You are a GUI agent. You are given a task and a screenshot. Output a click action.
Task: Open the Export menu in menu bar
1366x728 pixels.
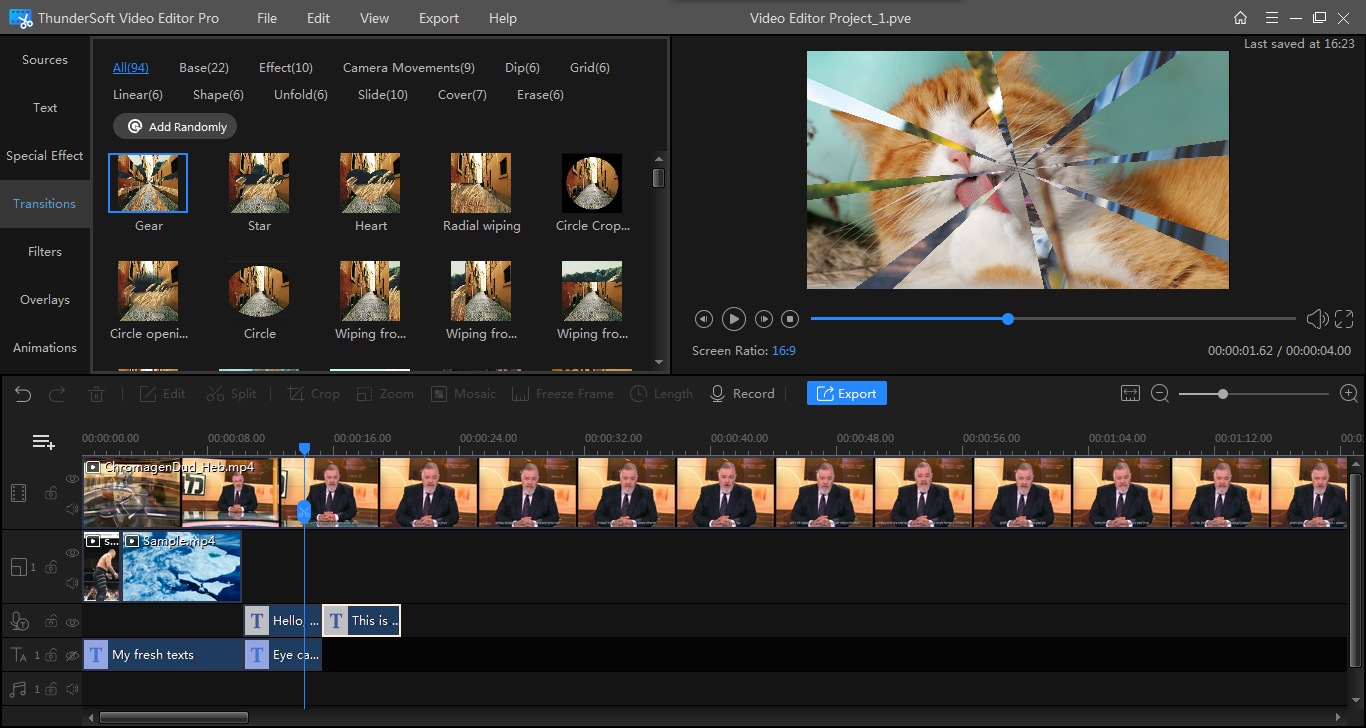pos(438,18)
